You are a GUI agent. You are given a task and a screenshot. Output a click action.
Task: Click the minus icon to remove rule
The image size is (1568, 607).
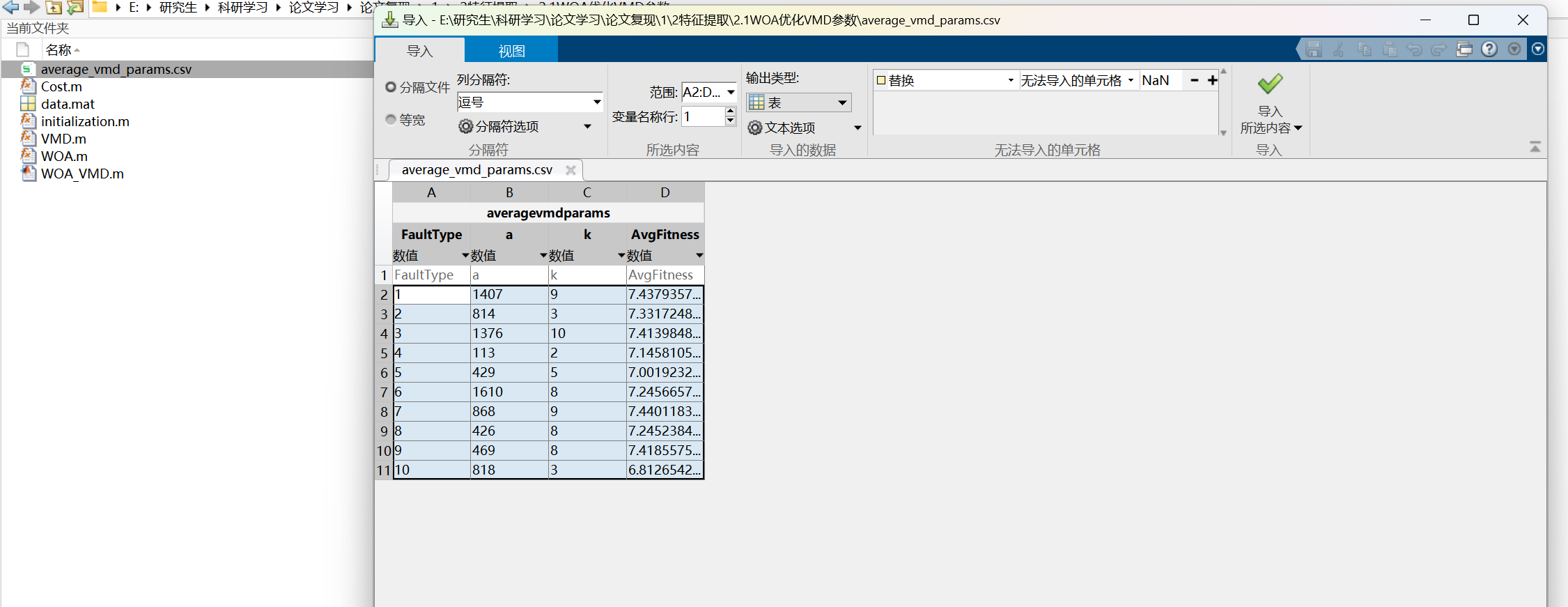pyautogui.click(x=1195, y=80)
